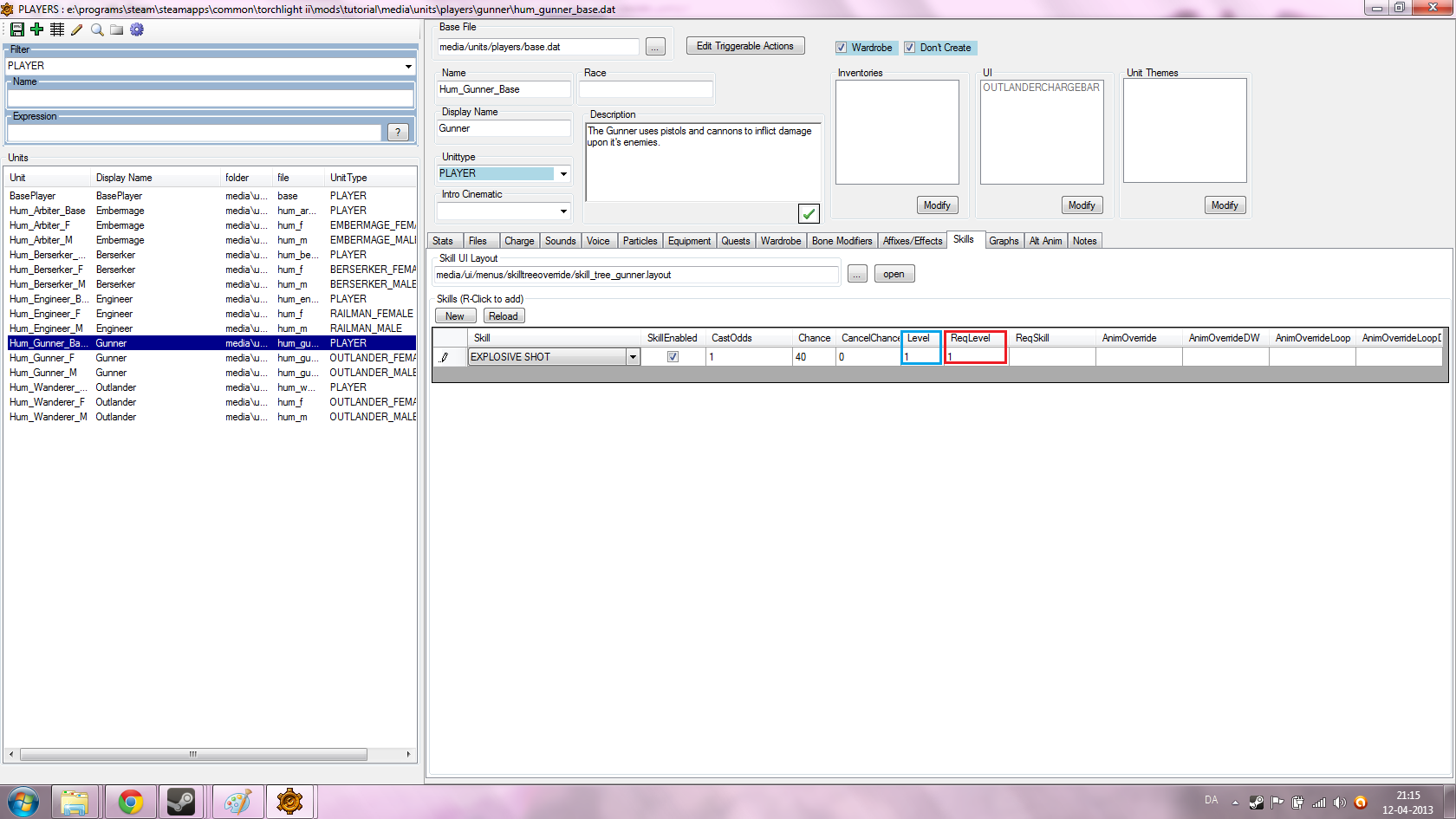1456x819 pixels.
Task: Click the DA language indicator
Action: pos(1211,800)
